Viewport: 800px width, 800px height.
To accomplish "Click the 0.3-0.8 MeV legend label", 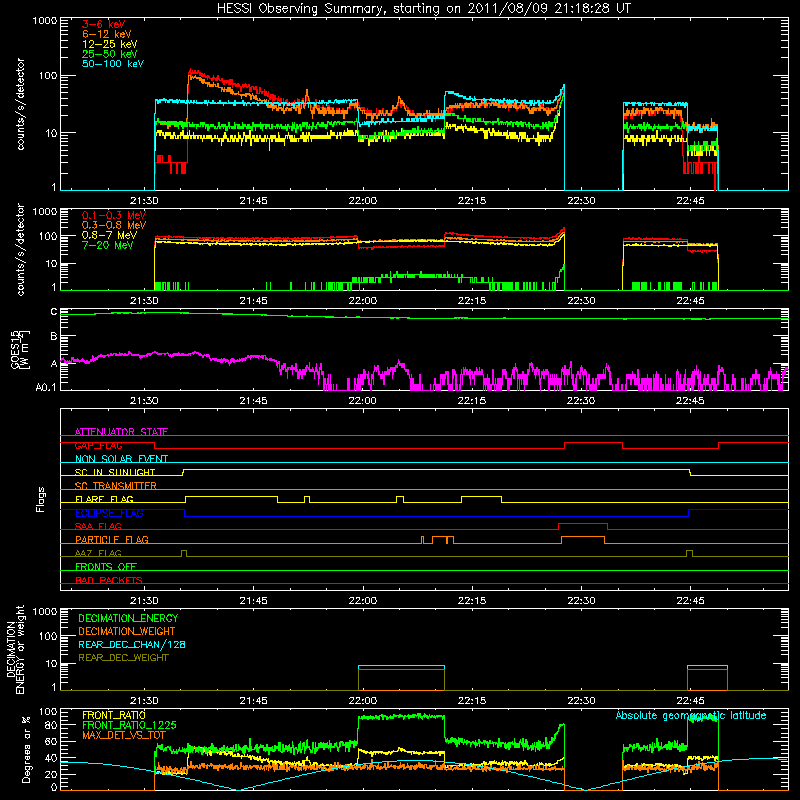I will click(x=114, y=225).
